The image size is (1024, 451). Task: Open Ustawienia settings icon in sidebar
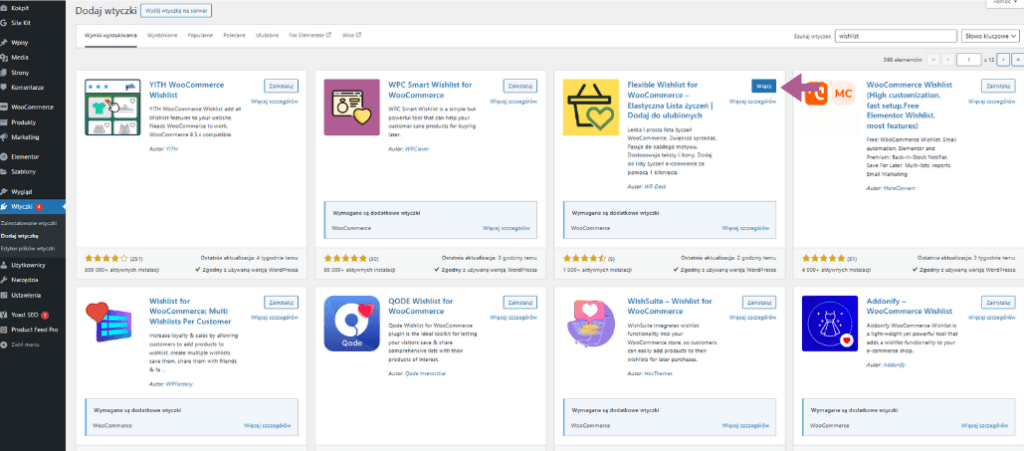5,295
